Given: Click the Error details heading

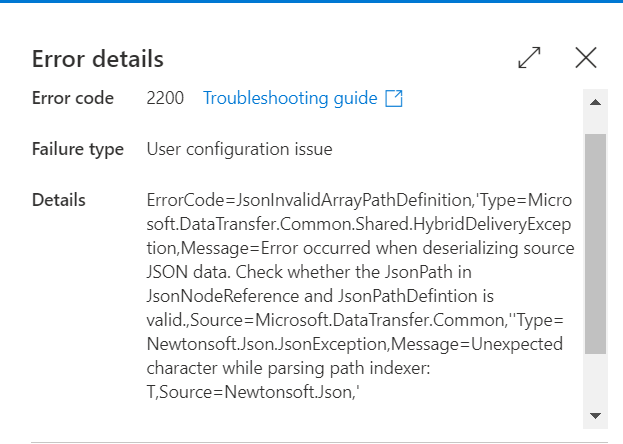Looking at the screenshot, I should 98,59.
